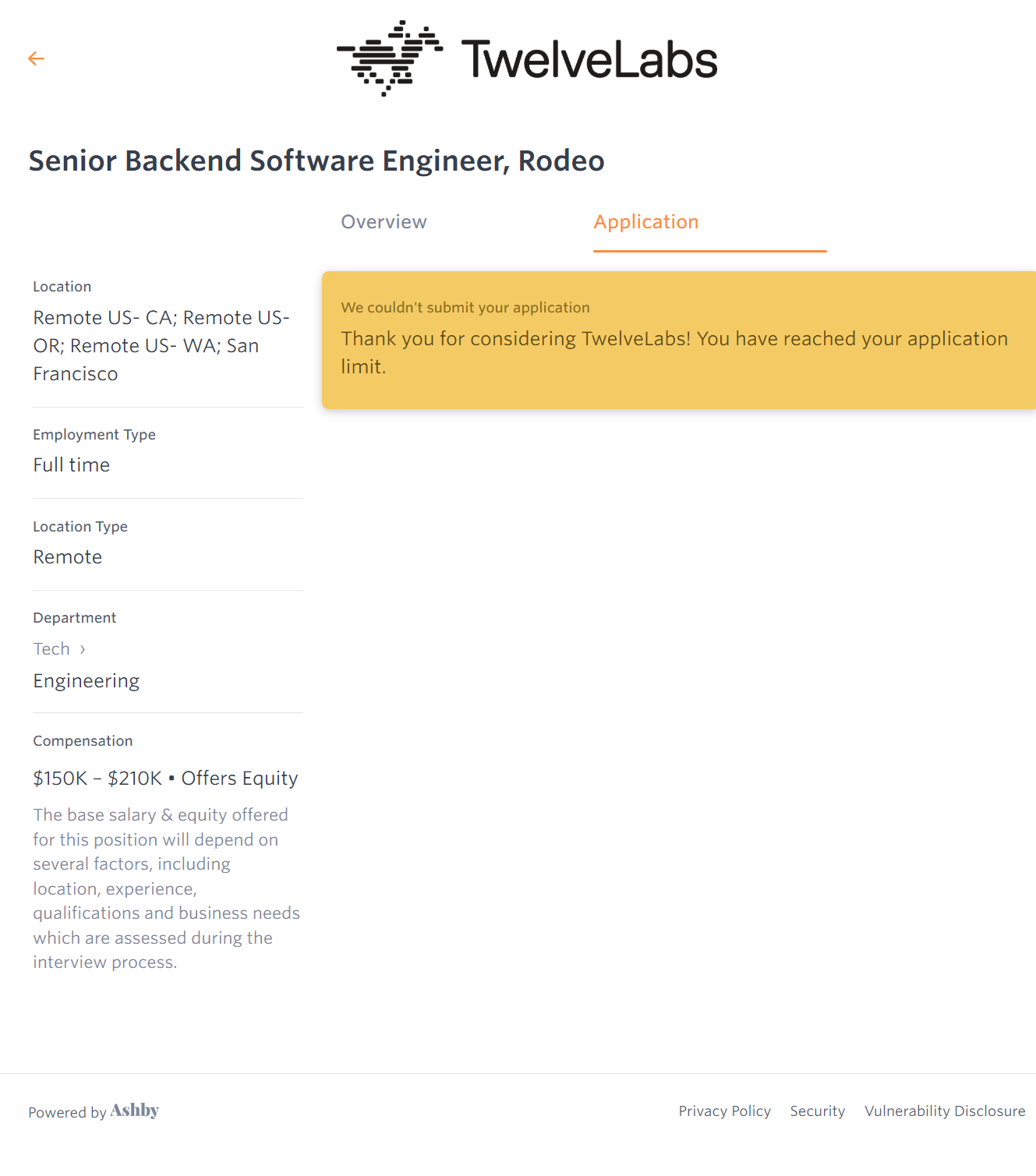Viewport: 1036px width, 1176px height.
Task: Click the Engineering department label
Action: click(86, 681)
